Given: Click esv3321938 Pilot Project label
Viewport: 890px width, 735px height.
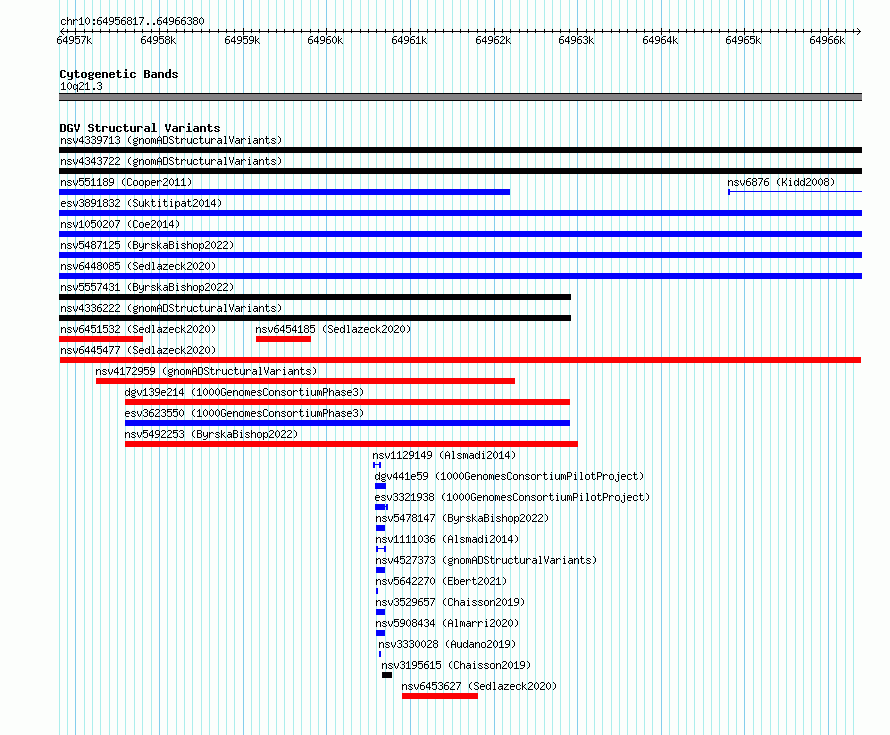Looking at the screenshot, I should pyautogui.click(x=512, y=497).
